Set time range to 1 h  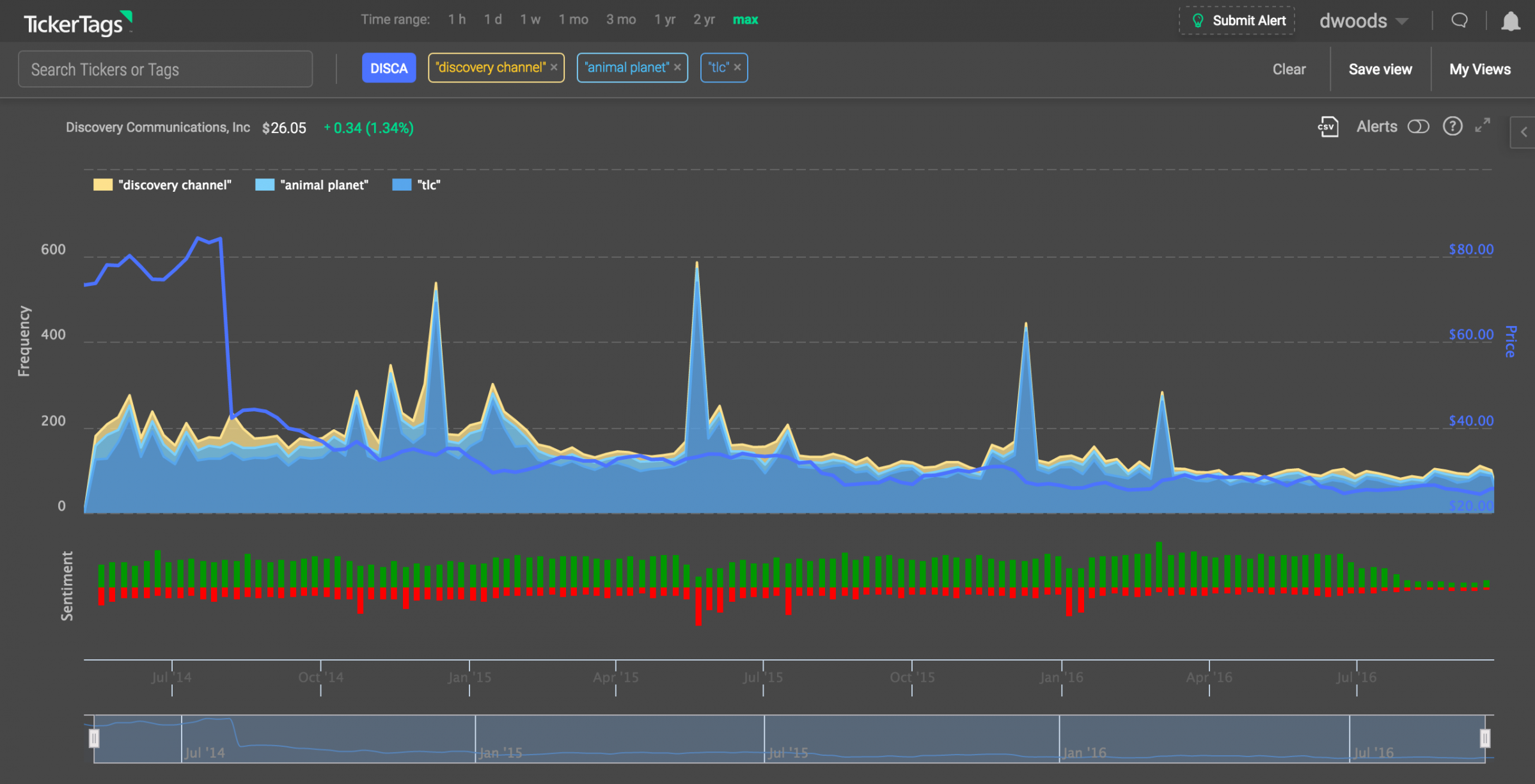[x=457, y=20]
